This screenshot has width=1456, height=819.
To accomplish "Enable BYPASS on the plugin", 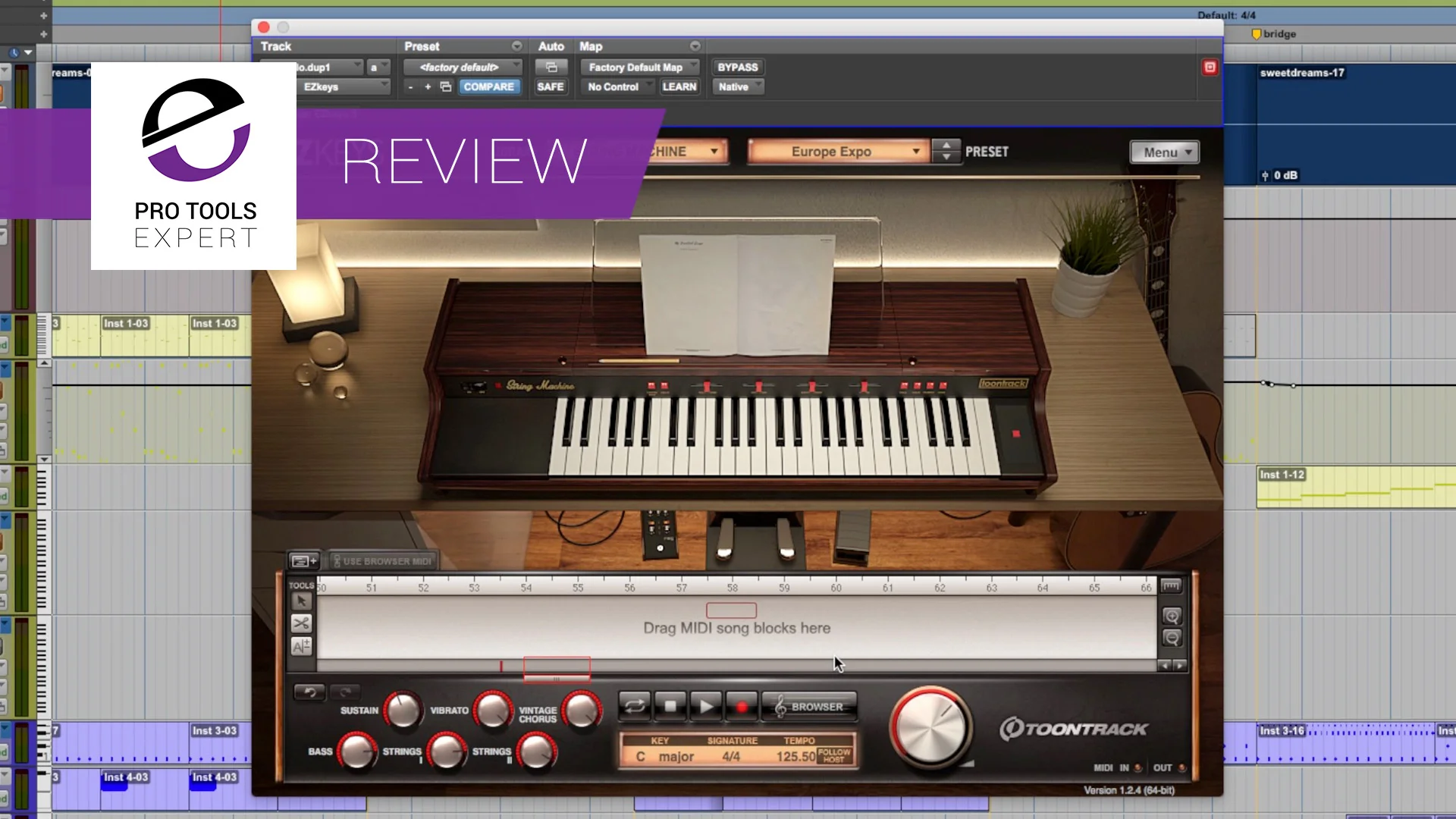I will [x=736, y=67].
